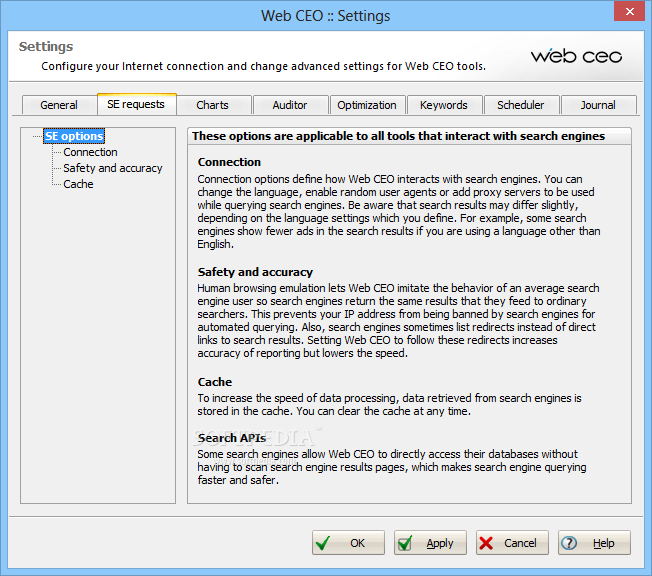Click the Connection heading in description pane
The width and height of the screenshot is (652, 576).
[x=229, y=162]
